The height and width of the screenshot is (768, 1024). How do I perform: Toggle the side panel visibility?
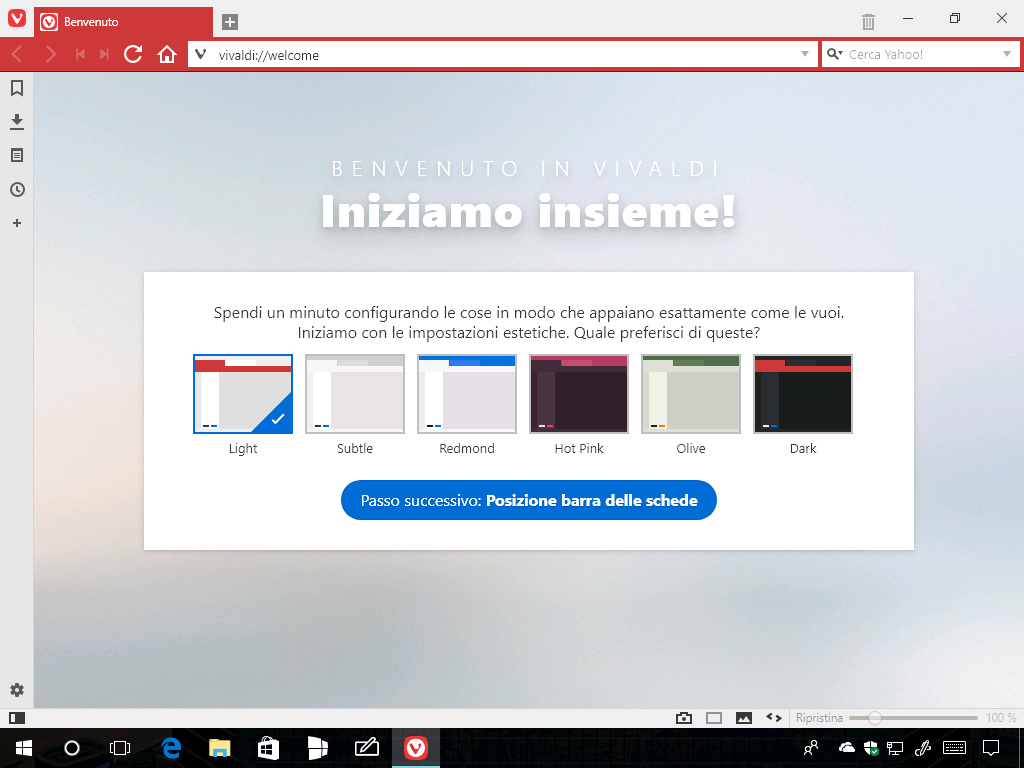point(17,718)
